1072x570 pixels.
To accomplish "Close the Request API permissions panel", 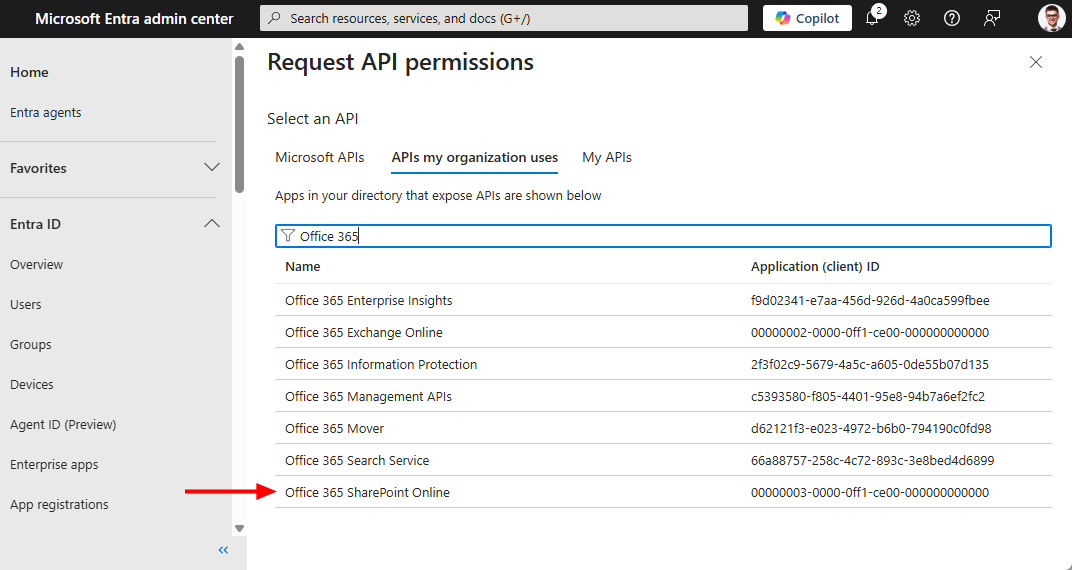I will coord(1036,62).
